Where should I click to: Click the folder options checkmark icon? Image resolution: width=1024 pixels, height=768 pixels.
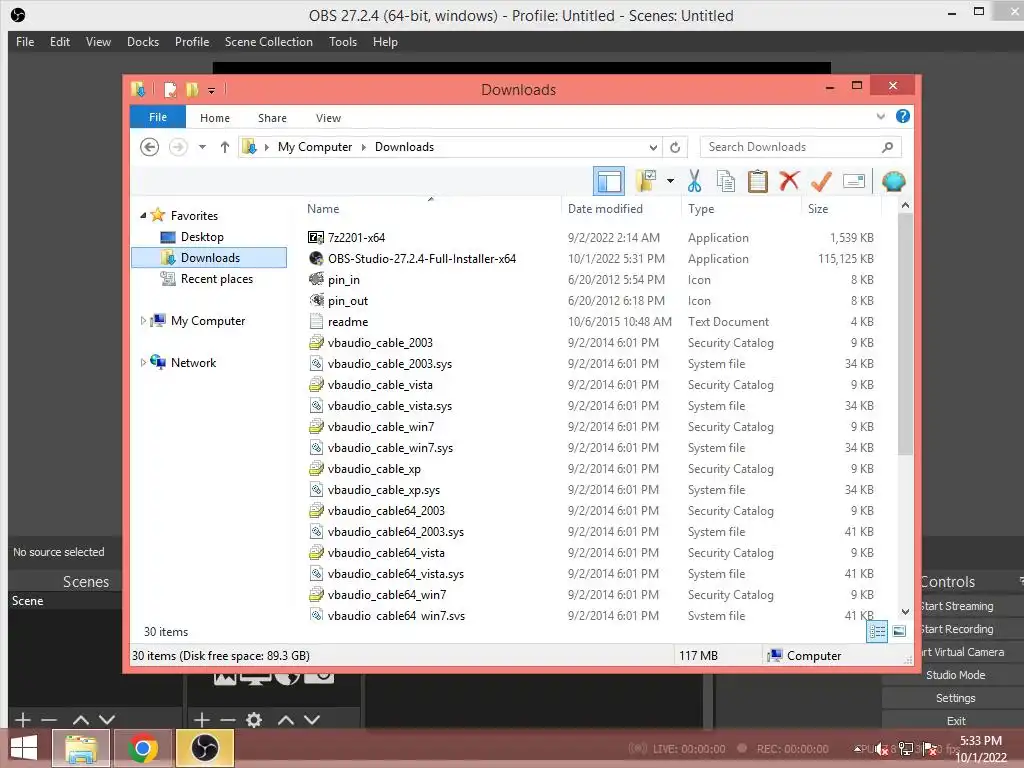[646, 181]
